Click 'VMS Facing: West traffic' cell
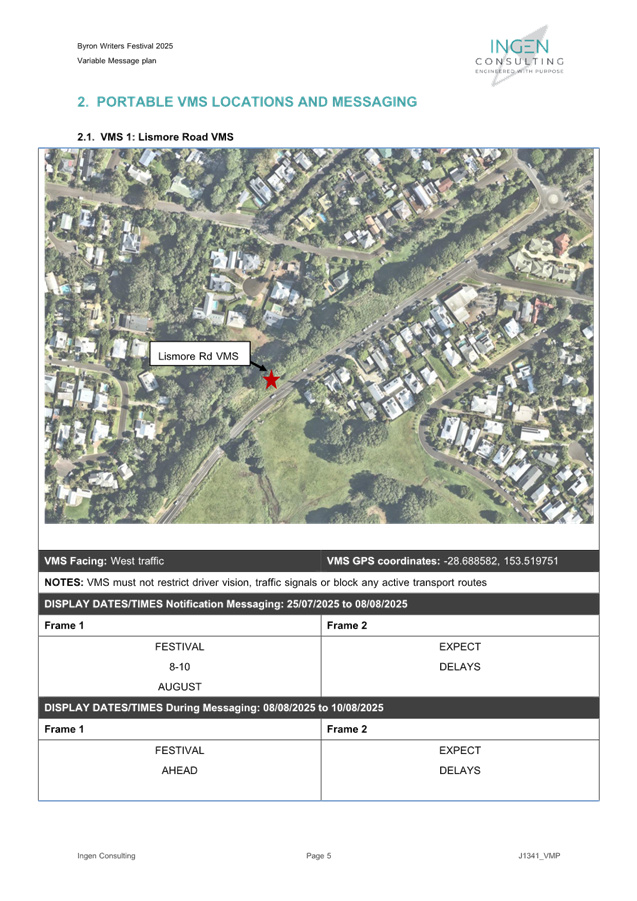This screenshot has width=637, height=901. (180, 561)
